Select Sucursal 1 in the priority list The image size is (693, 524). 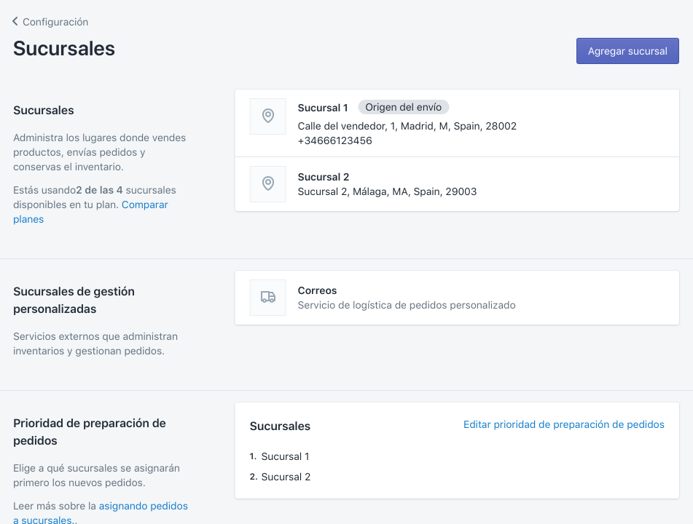pos(285,456)
